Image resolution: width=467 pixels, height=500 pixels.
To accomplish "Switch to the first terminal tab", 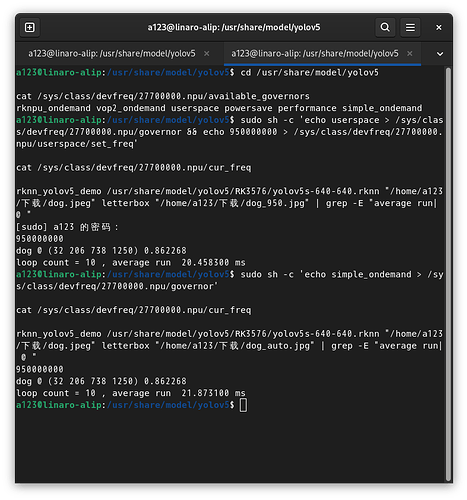I will [x=112, y=53].
